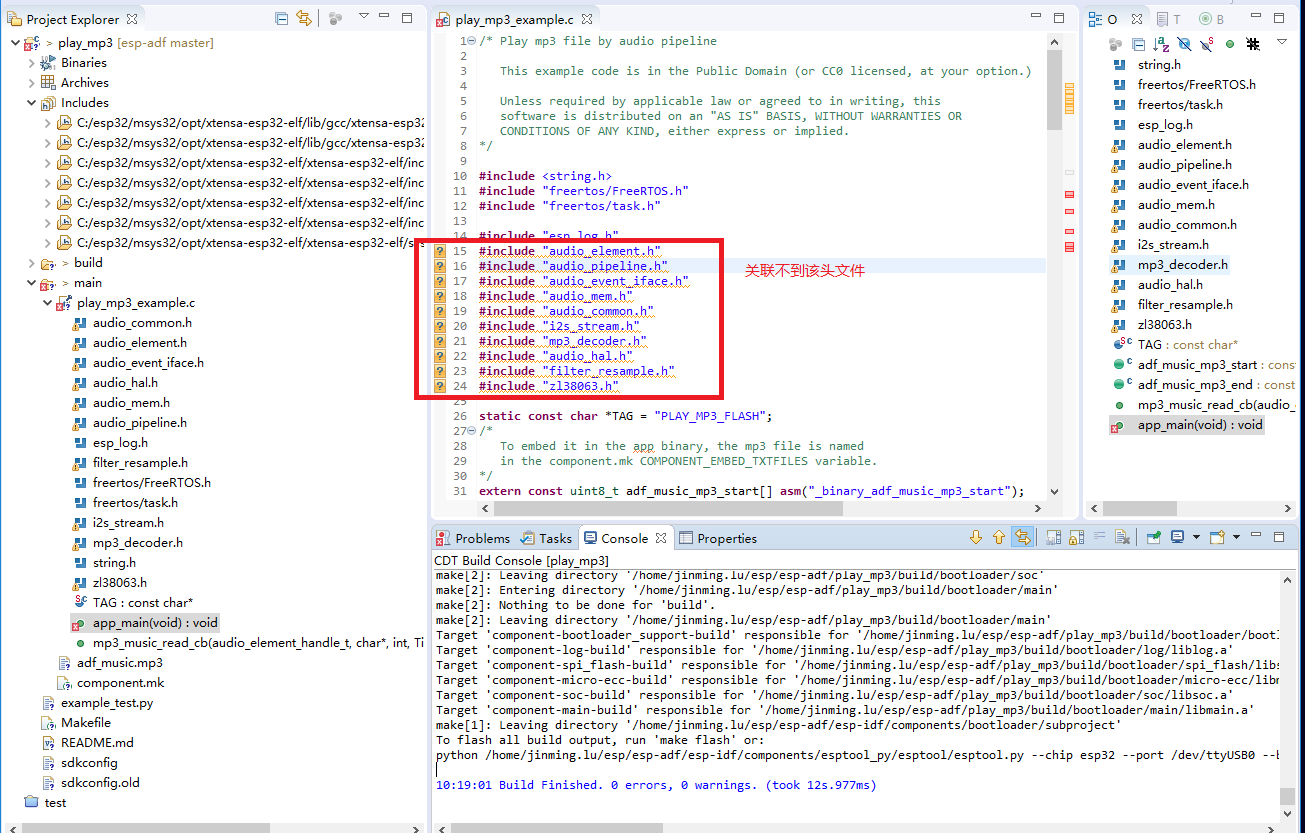Screen dimensions: 1305x833
Task: Switch to the B tab beside Outline
Action: [1211, 19]
